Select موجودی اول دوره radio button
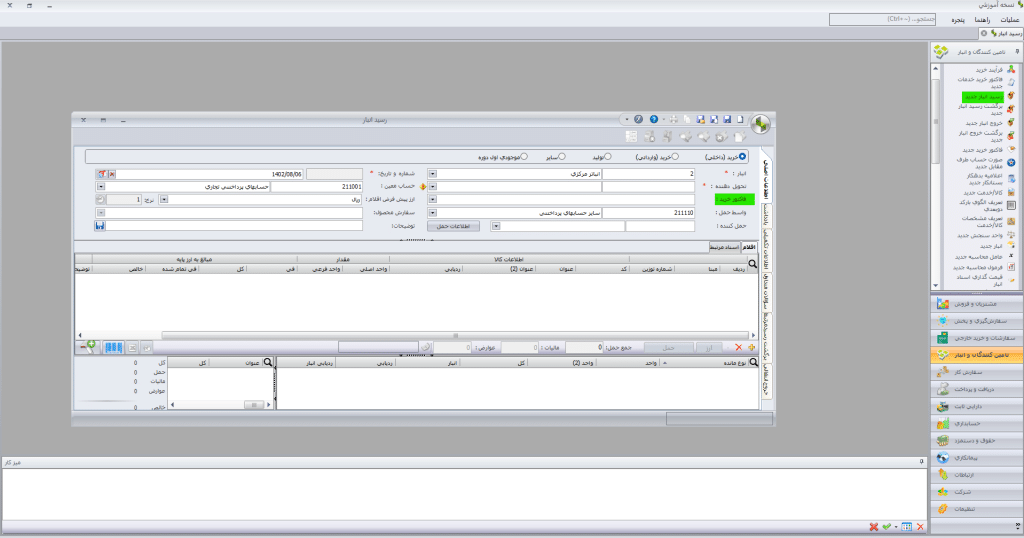The width and height of the screenshot is (1024, 538). click(x=524, y=157)
